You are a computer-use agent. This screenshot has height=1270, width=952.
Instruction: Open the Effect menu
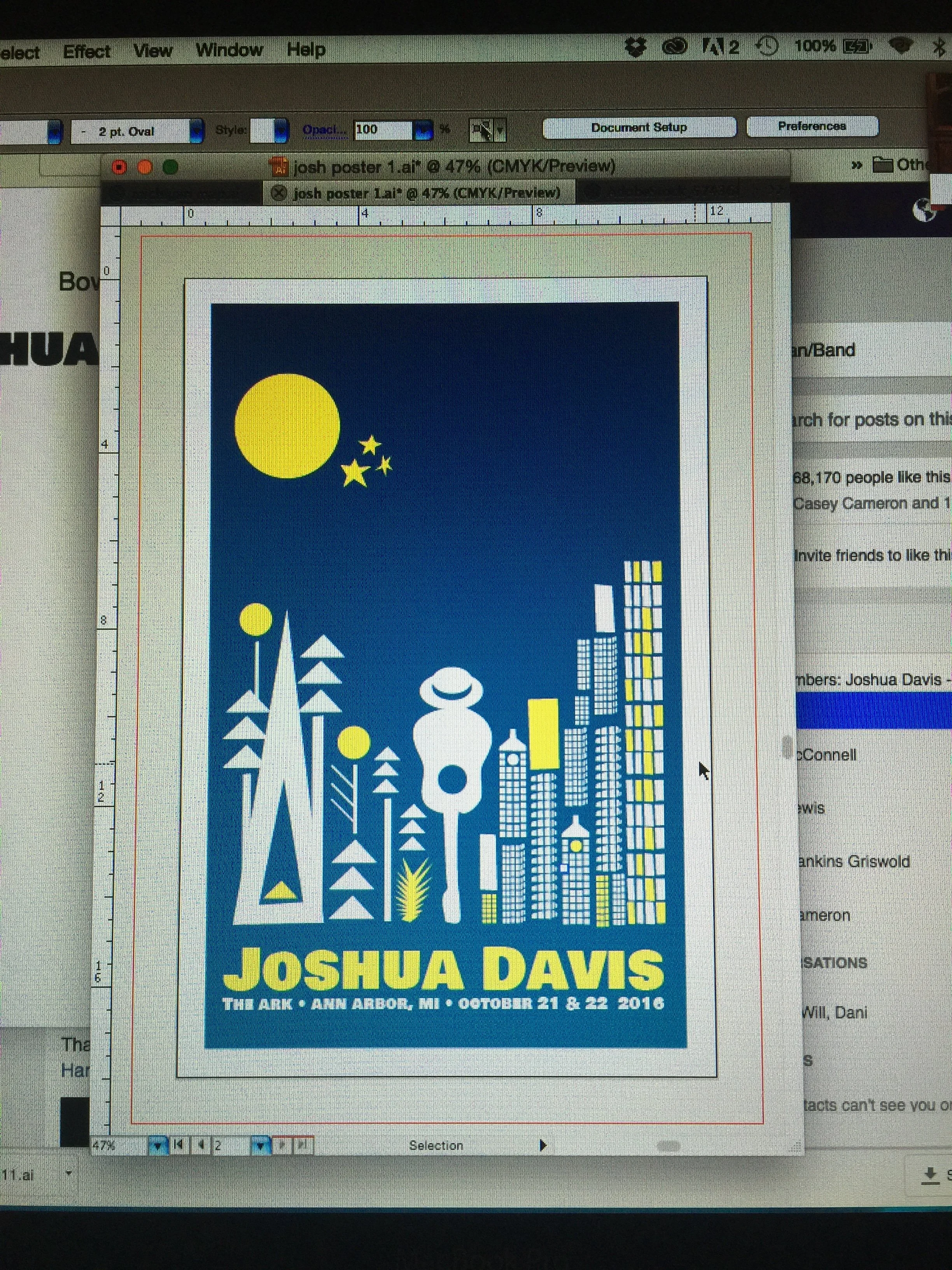pos(86,52)
